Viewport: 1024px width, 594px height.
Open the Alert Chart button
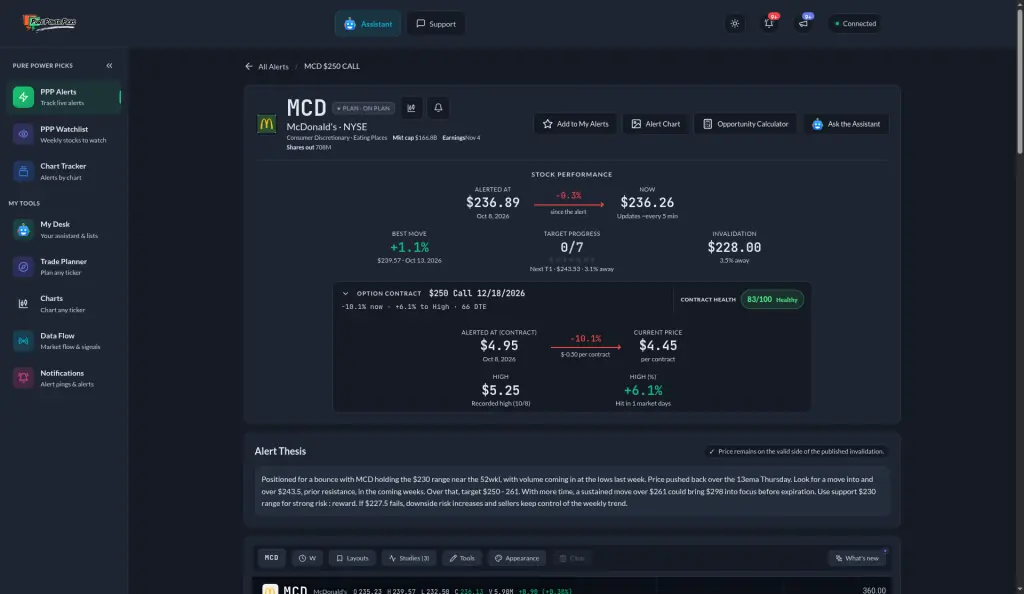pyautogui.click(x=656, y=124)
